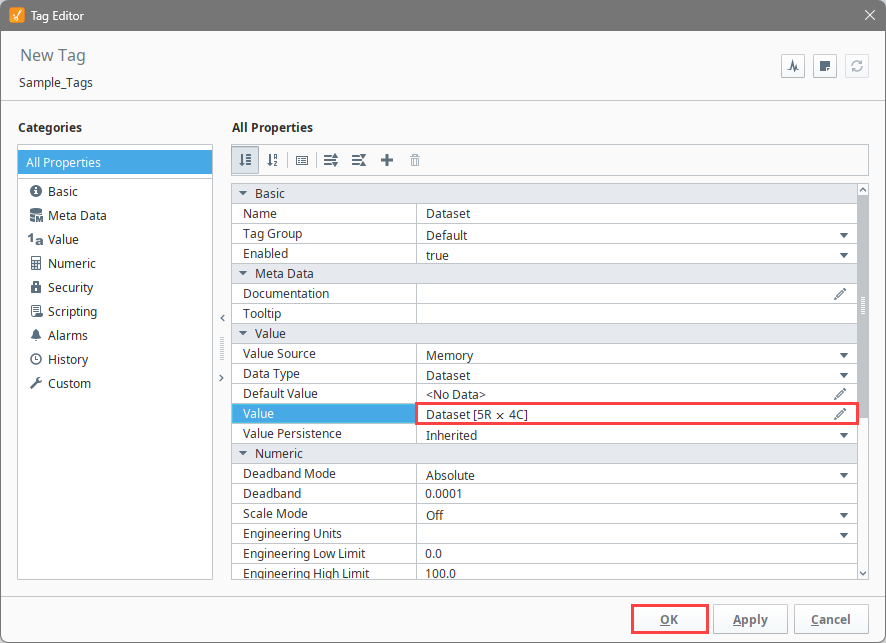This screenshot has width=886, height=643.
Task: Click the Apply button
Action: coord(750,619)
